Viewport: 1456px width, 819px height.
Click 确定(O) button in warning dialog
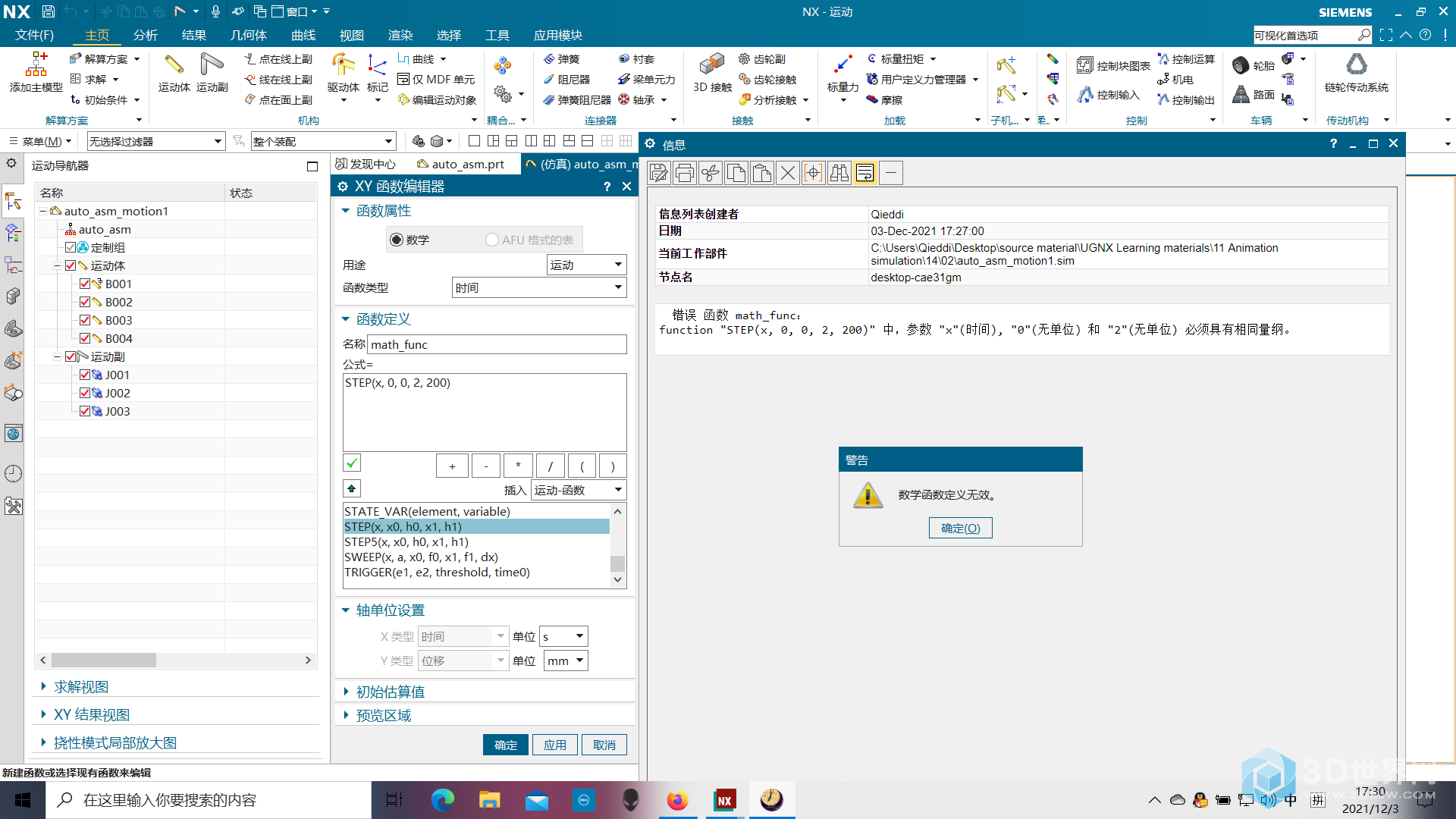coord(960,528)
